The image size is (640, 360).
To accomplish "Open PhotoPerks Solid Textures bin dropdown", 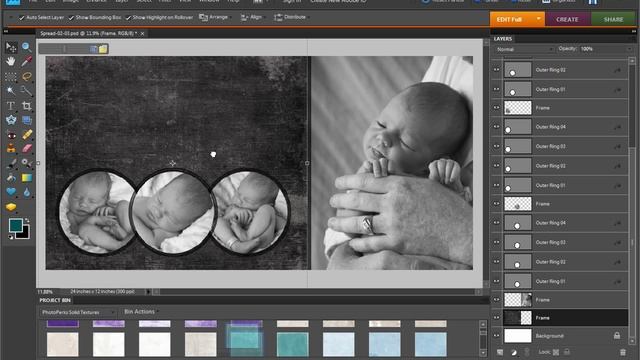I will (x=78, y=312).
